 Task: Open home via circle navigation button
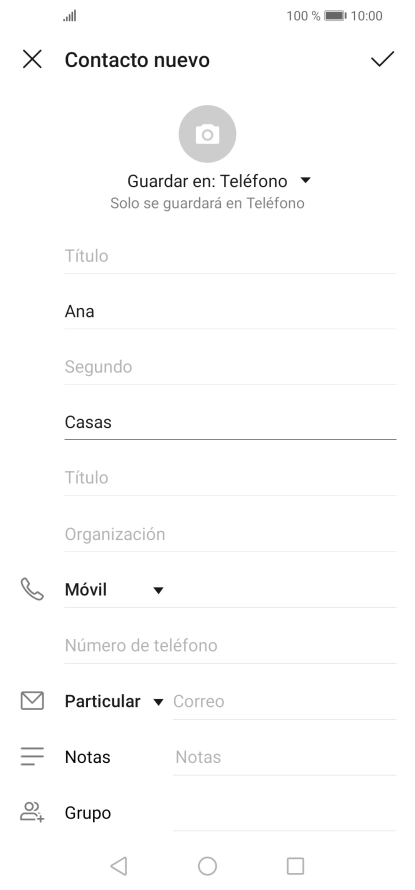[207, 866]
